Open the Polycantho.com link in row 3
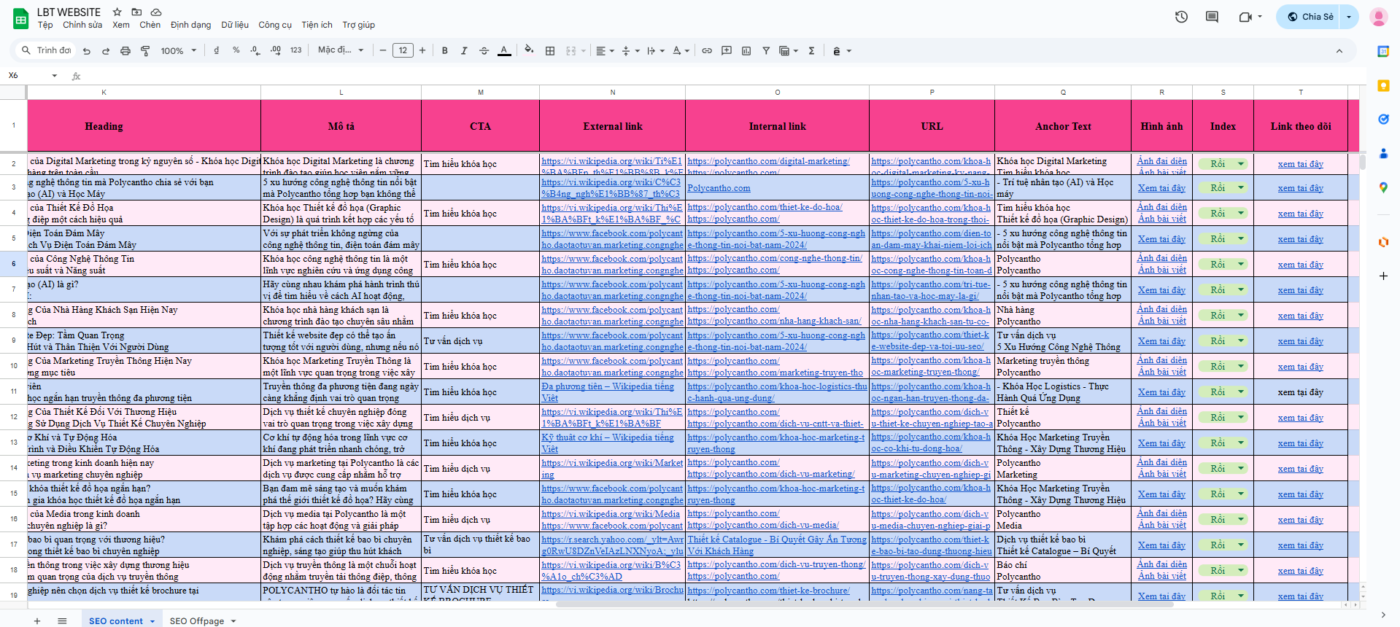 (718, 187)
